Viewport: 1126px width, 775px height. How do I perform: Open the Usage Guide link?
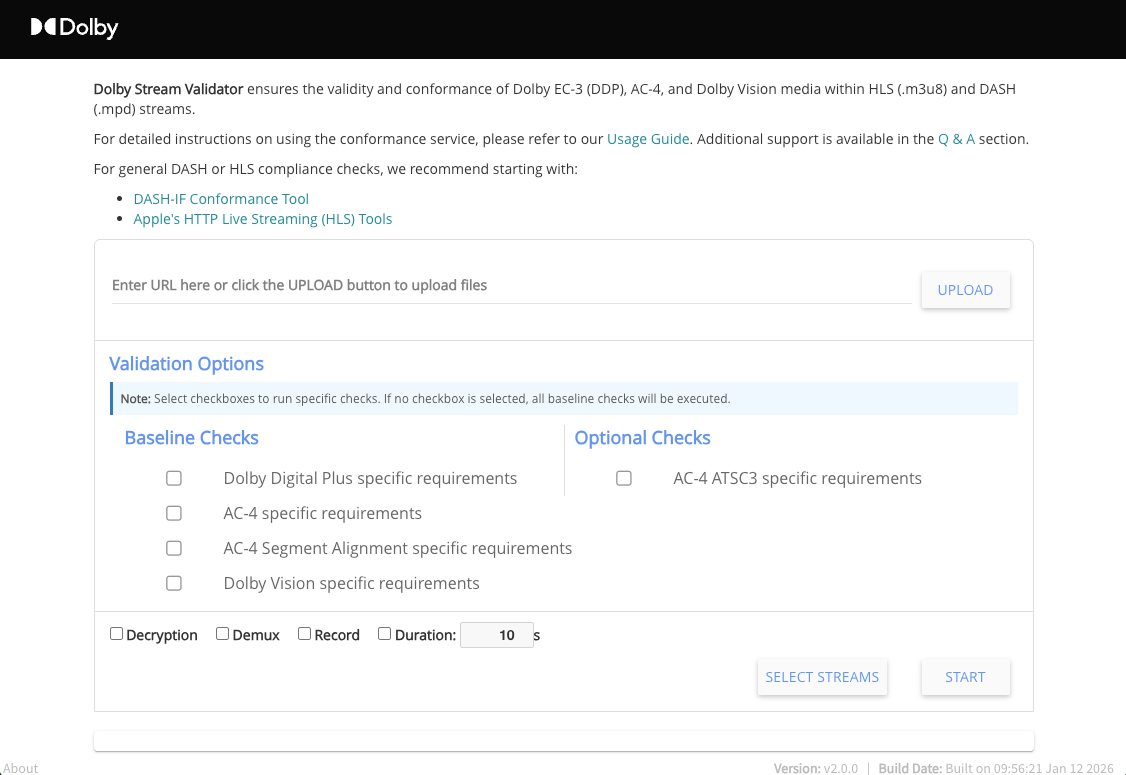(648, 139)
